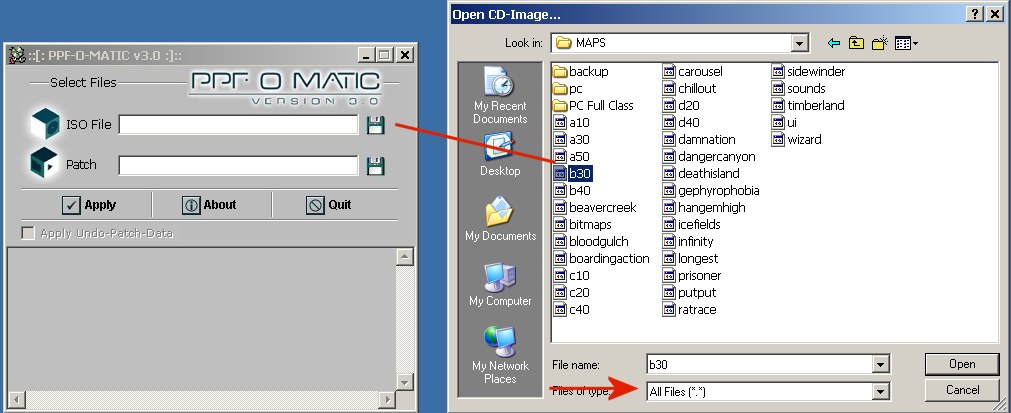Apply the patch in PPF-O-MATIC
Image resolution: width=1011 pixels, height=413 pixels.
(88, 205)
